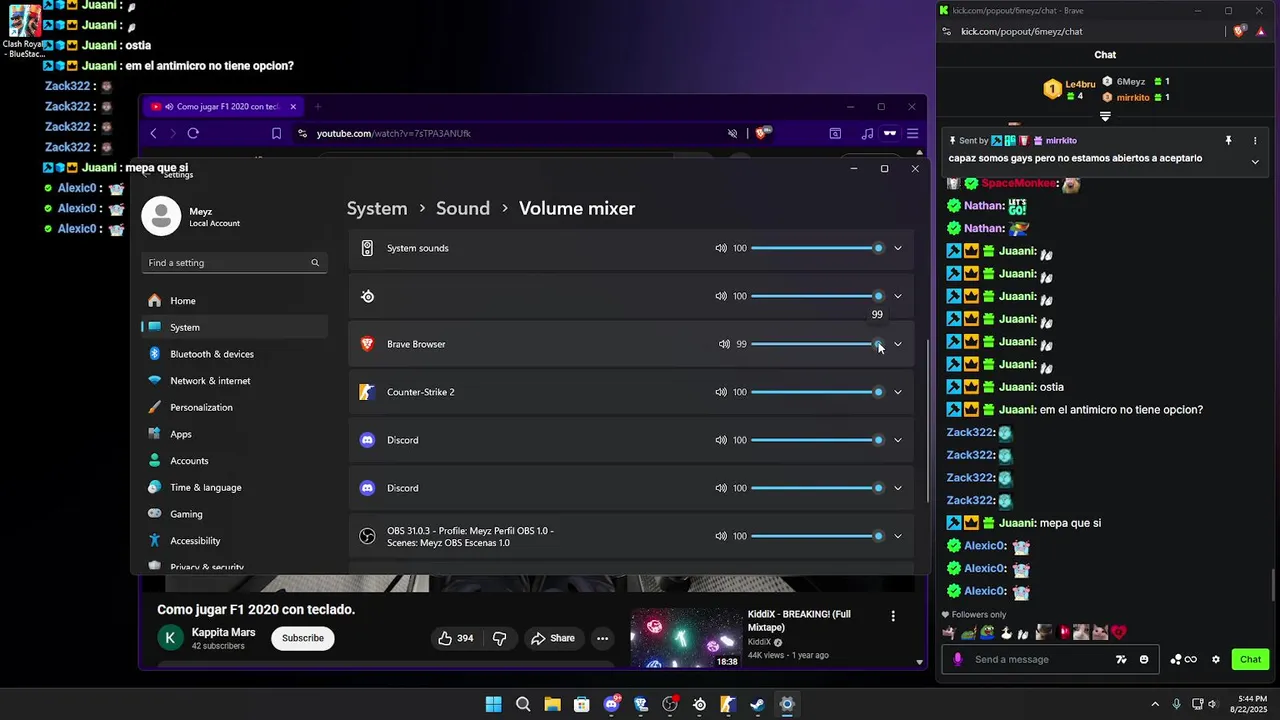Screen dimensions: 1280x720
Task: Click the Counter-Strike 2 app icon in mixer
Action: coord(367,392)
